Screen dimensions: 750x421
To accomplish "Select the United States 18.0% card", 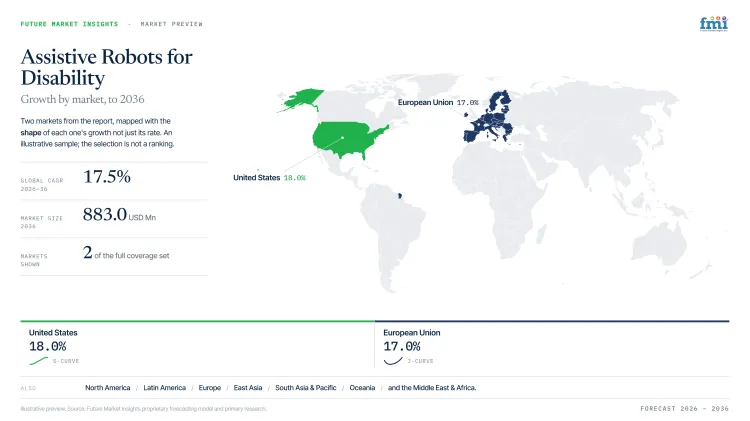I will point(197,344).
